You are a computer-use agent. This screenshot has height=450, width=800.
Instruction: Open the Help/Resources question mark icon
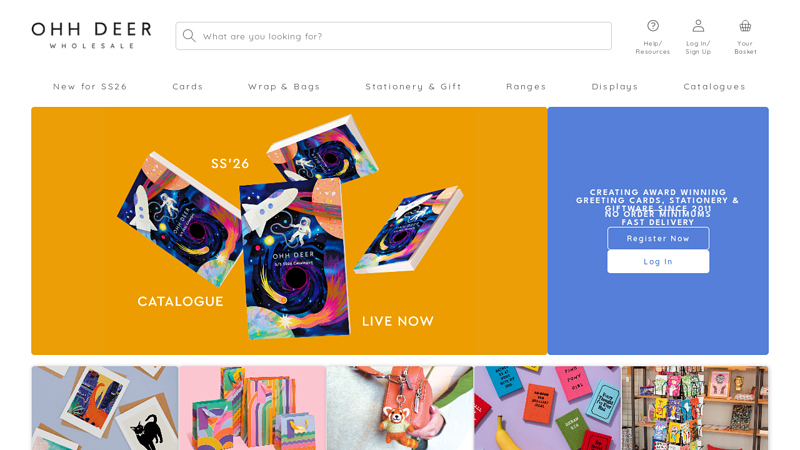tap(653, 26)
